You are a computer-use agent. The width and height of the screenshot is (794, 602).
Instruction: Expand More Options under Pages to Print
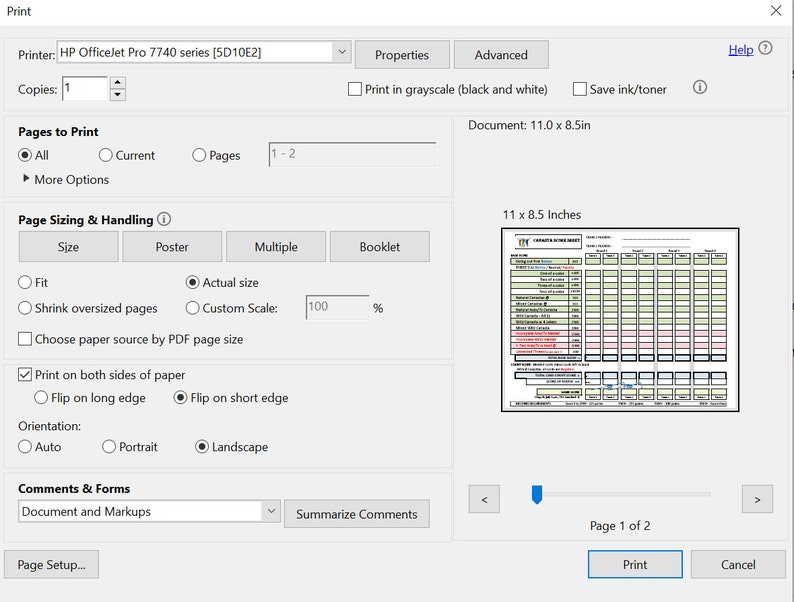tap(66, 179)
